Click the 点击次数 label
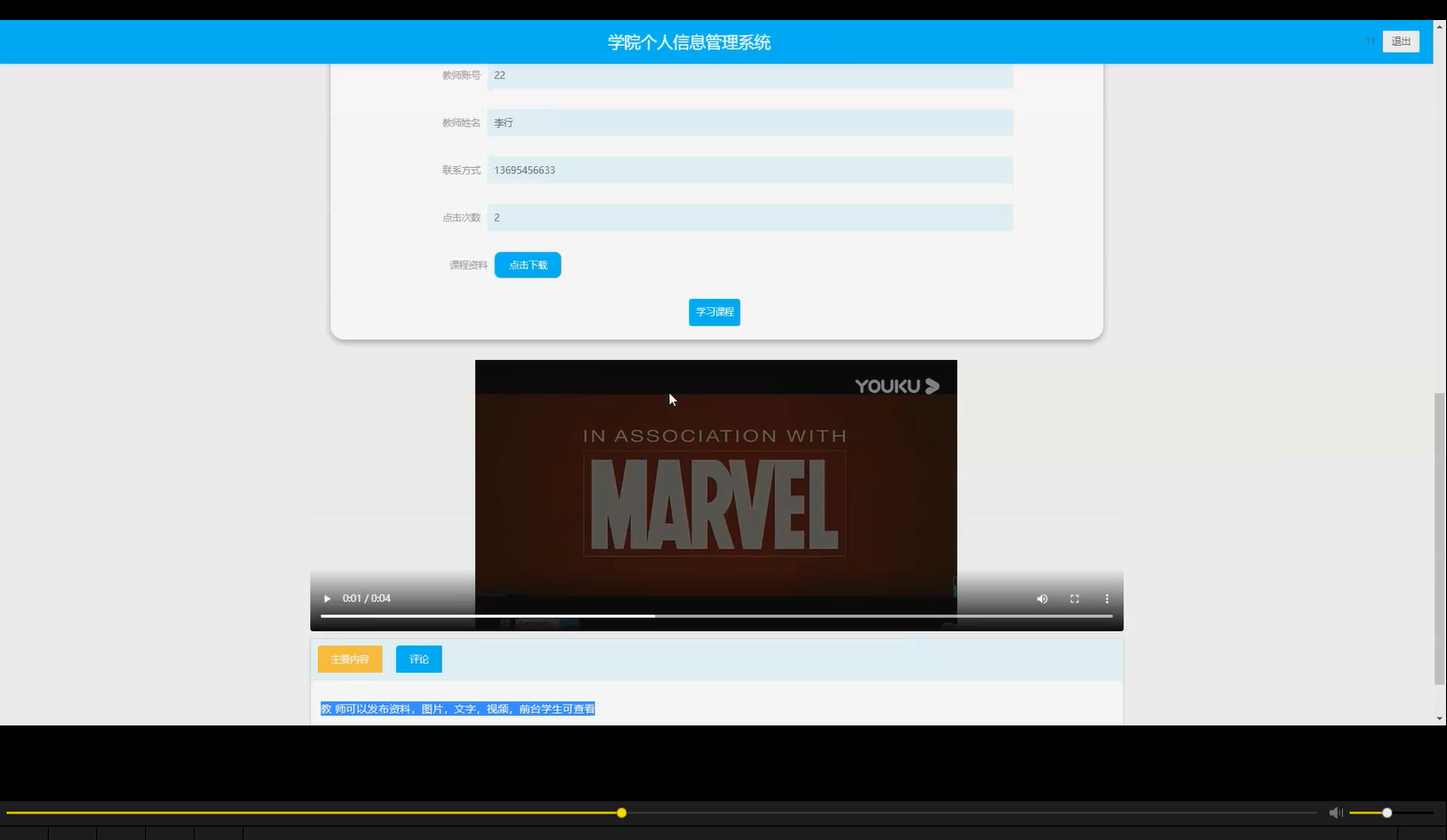The image size is (1447, 840). (x=461, y=218)
